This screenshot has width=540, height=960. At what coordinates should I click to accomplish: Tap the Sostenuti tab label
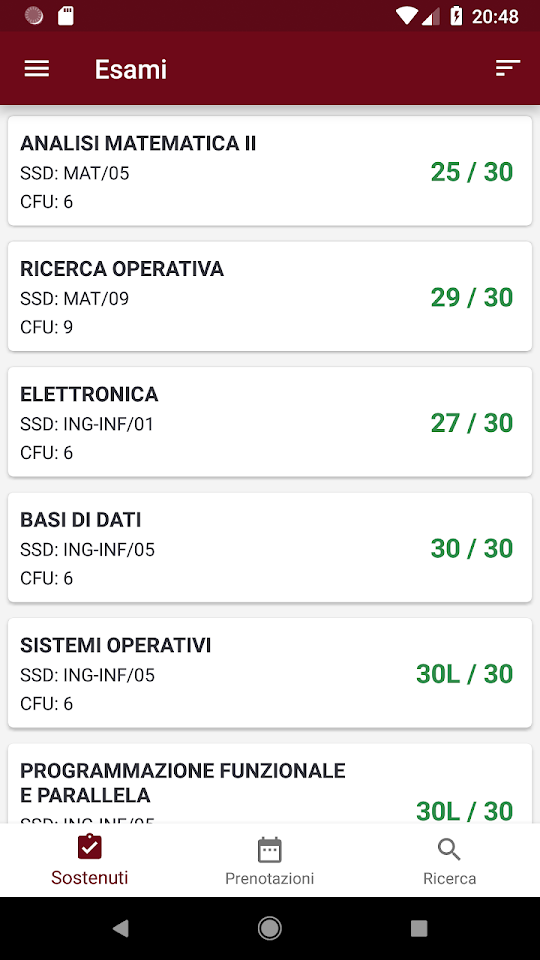89,878
